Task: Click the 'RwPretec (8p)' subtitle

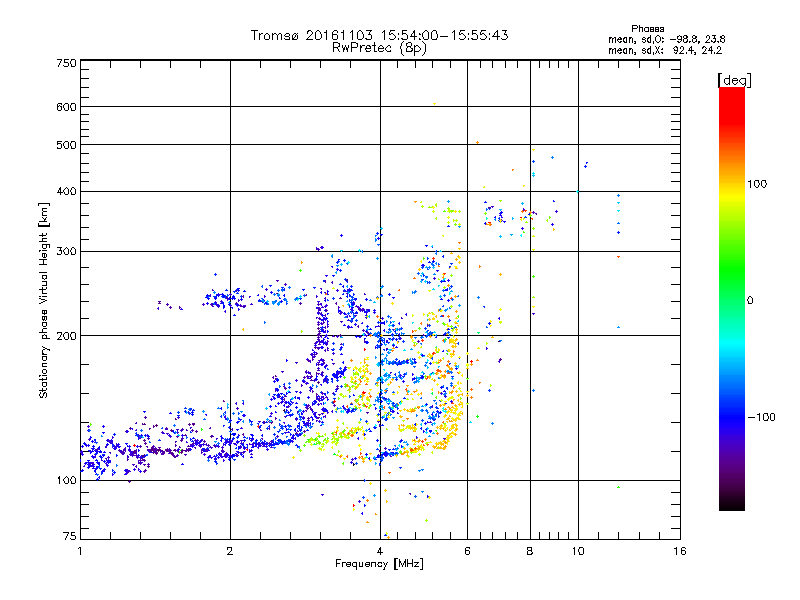Action: point(379,48)
